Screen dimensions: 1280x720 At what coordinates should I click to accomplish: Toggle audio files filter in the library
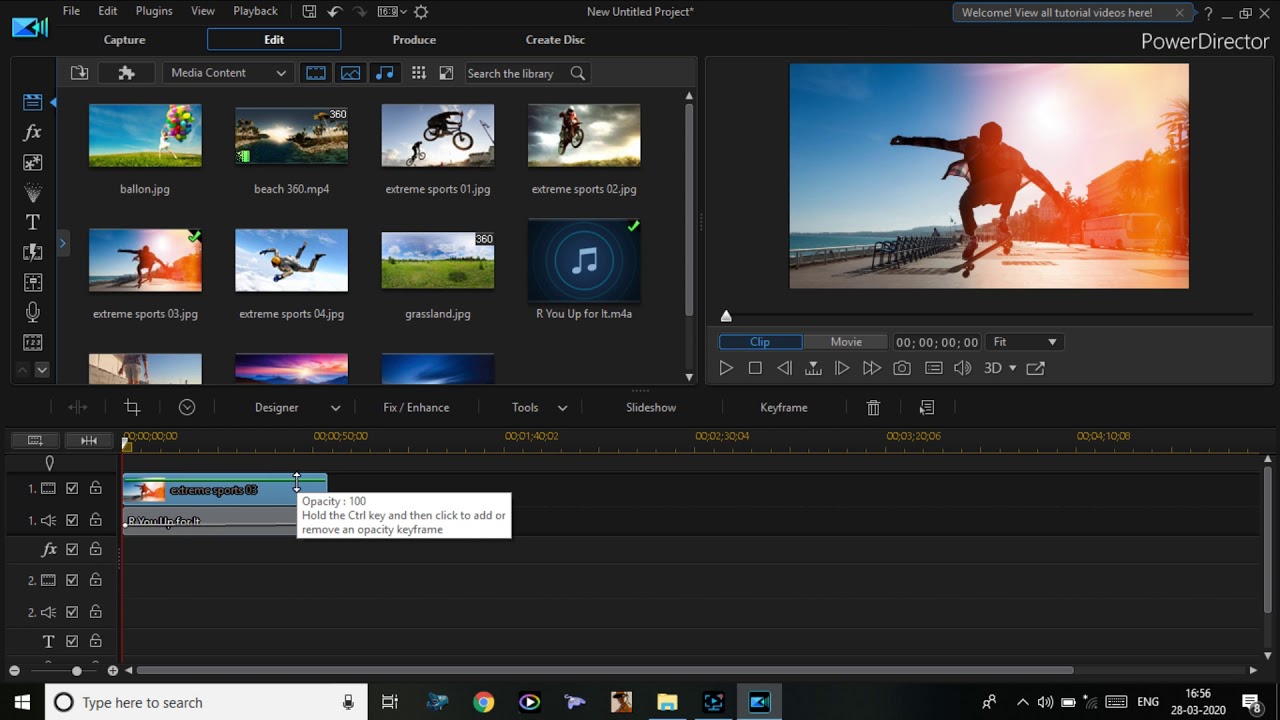384,73
